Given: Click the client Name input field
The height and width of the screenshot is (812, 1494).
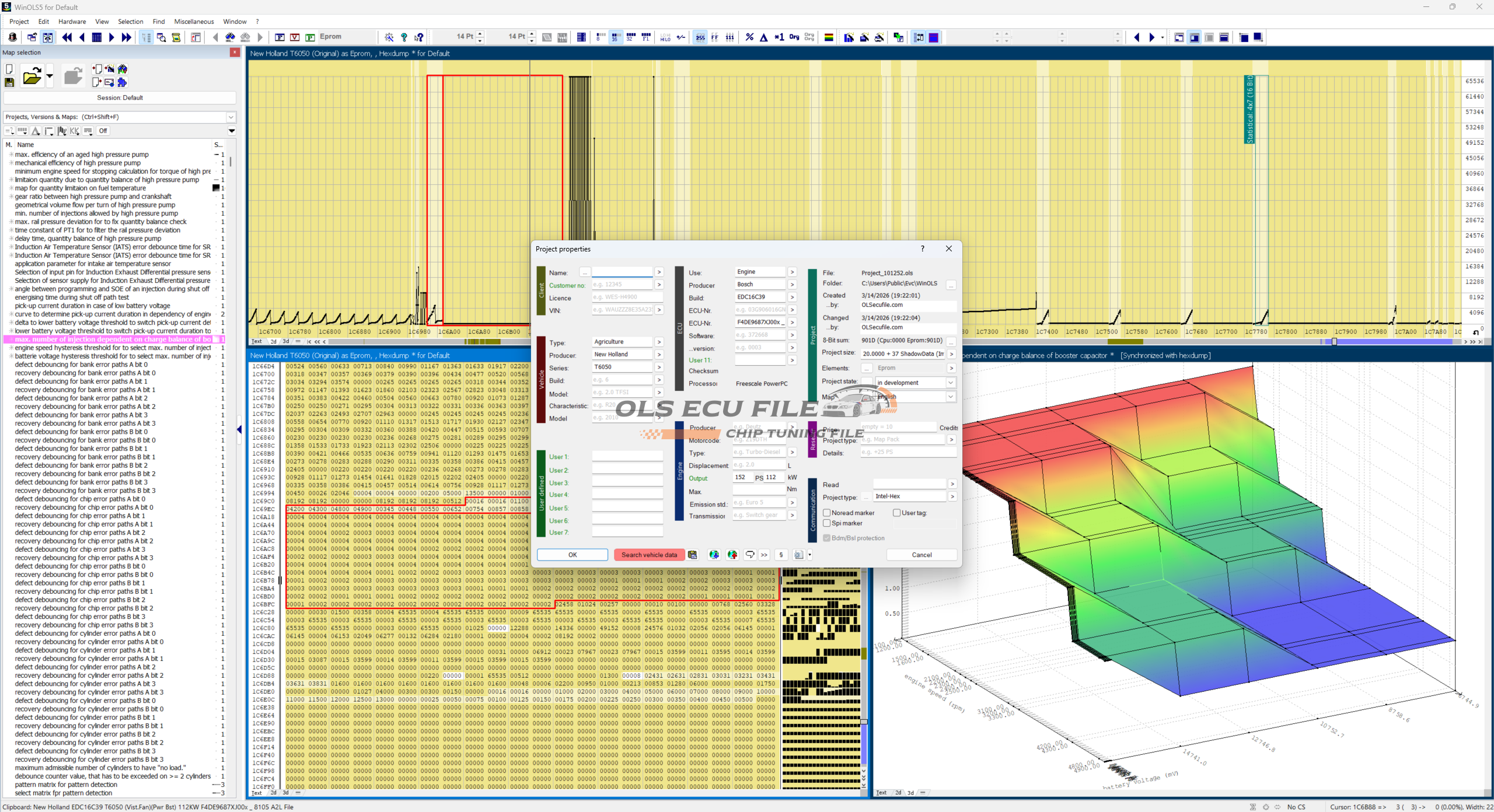Looking at the screenshot, I should tap(622, 272).
